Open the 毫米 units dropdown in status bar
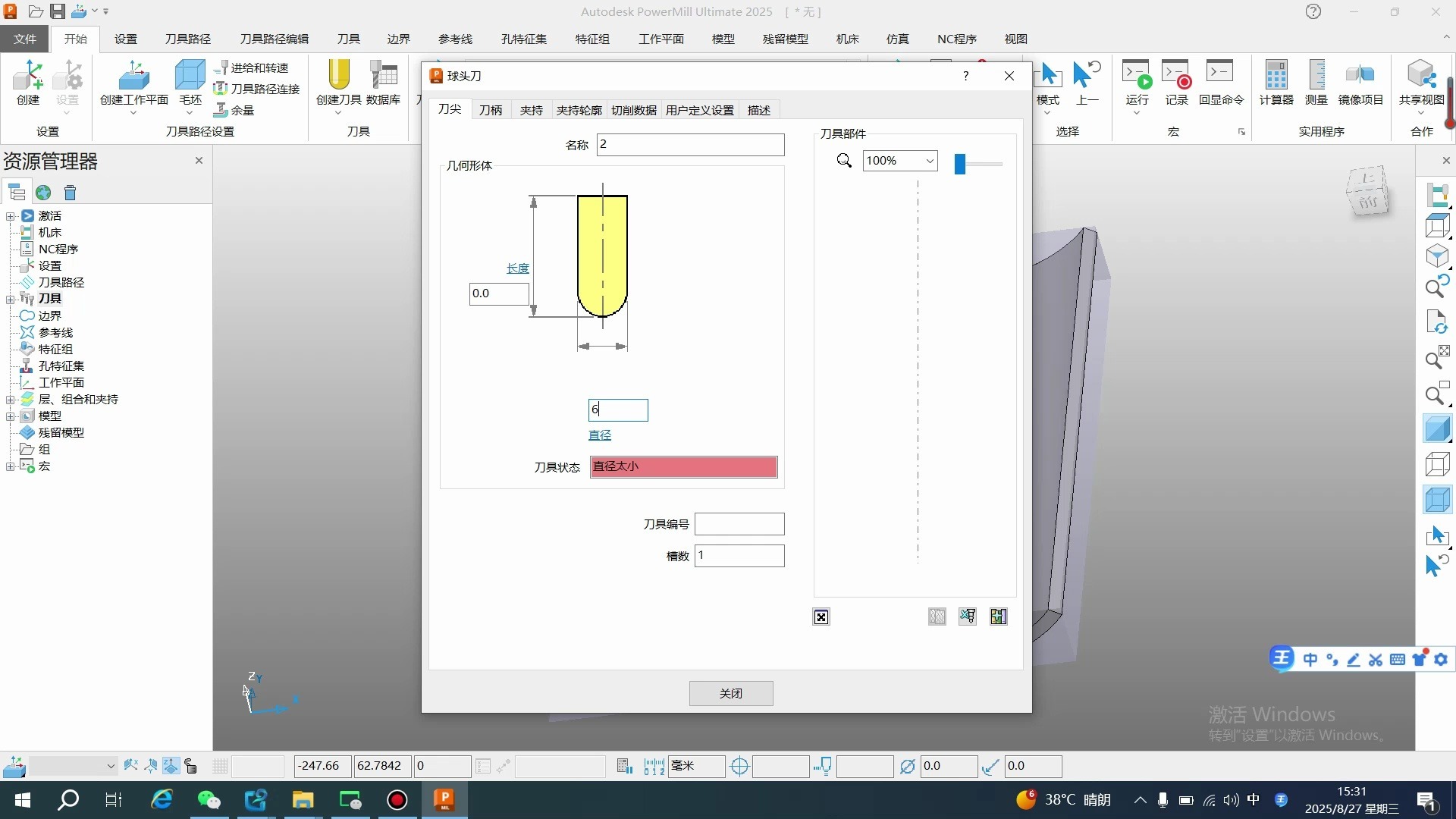The image size is (1456, 819). [x=696, y=767]
